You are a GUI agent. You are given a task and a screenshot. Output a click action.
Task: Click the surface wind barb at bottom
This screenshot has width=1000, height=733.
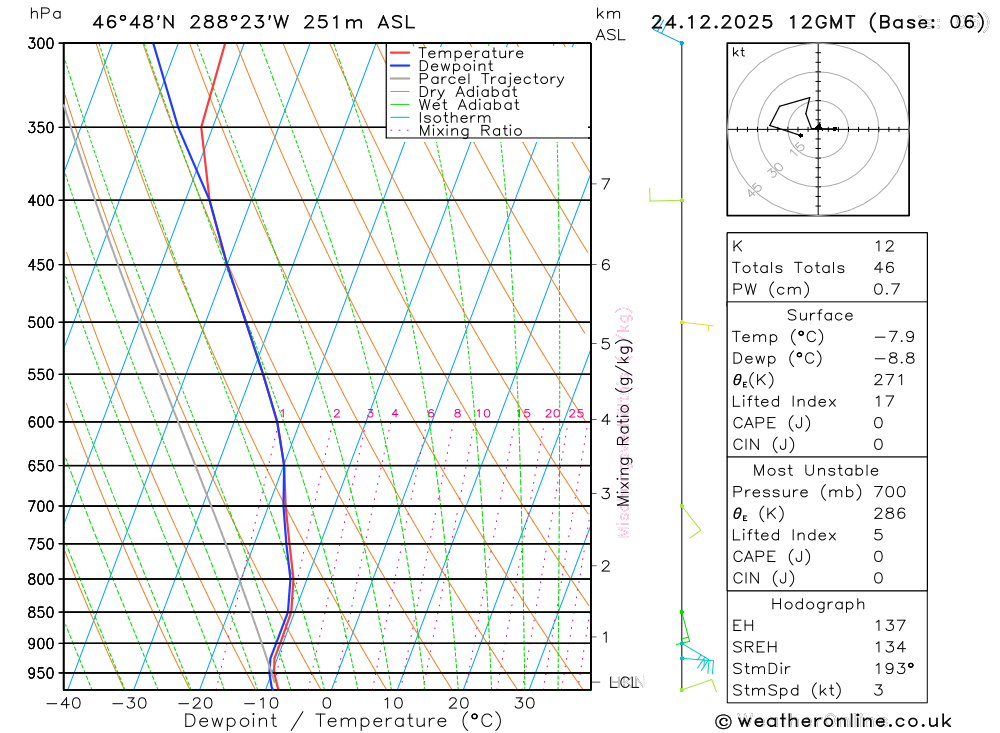coord(698,685)
